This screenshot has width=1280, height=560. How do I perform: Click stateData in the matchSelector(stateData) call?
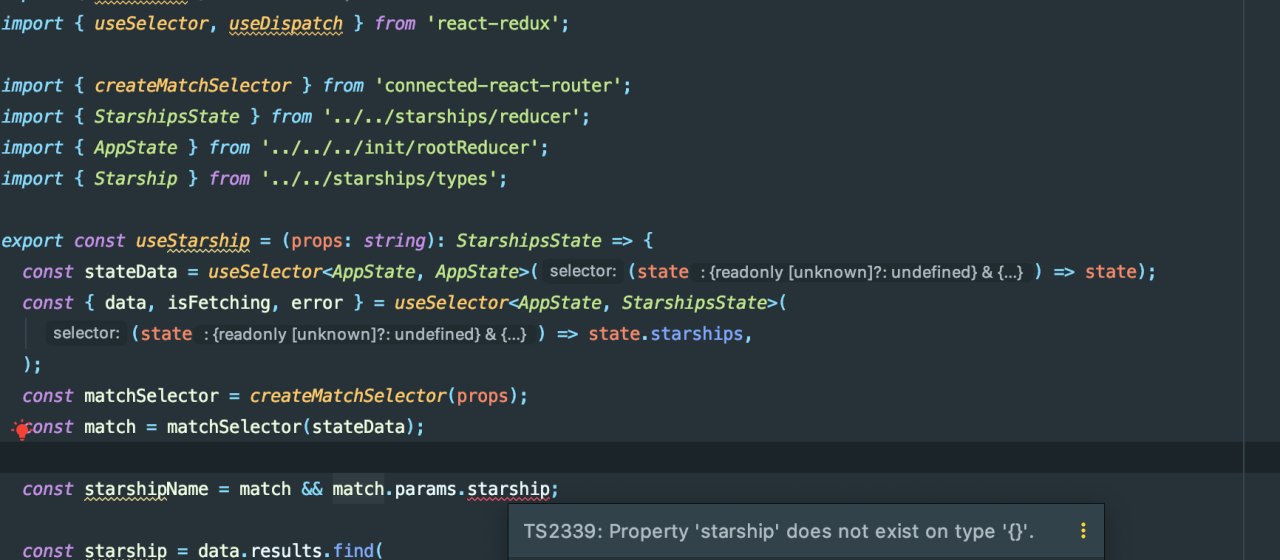pos(358,427)
